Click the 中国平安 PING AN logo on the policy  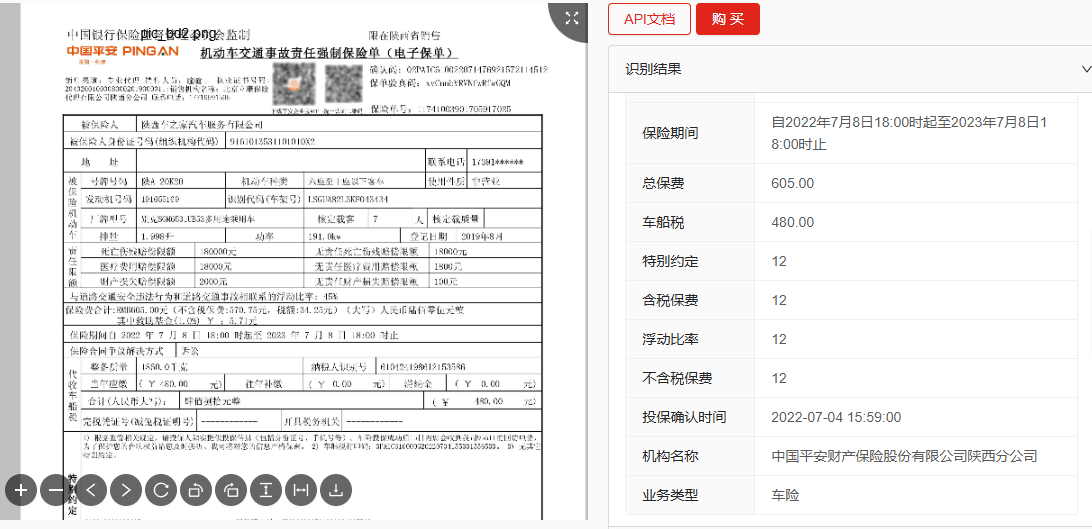tap(123, 52)
